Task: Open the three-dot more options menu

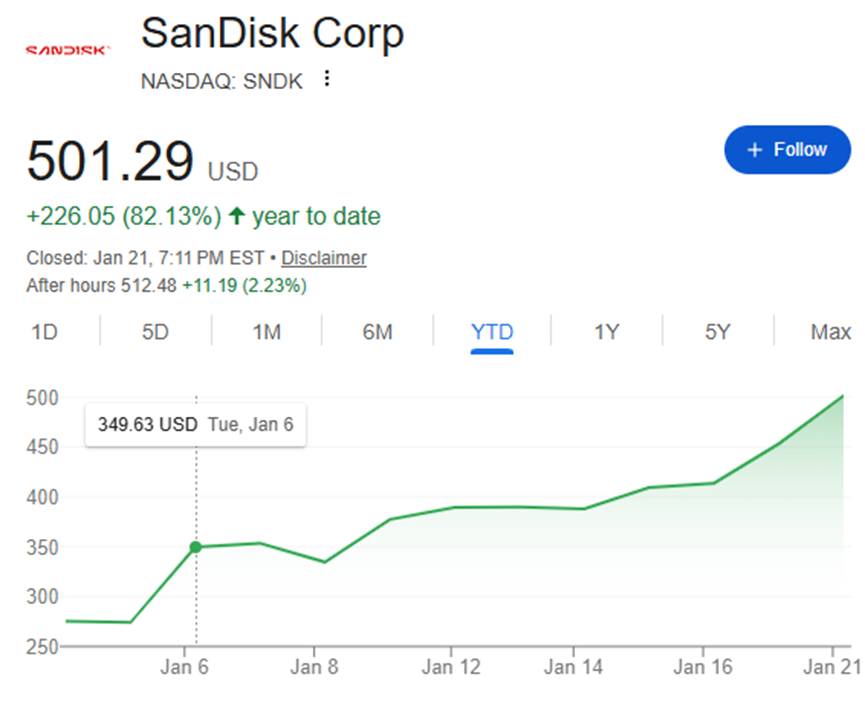Action: (x=325, y=79)
